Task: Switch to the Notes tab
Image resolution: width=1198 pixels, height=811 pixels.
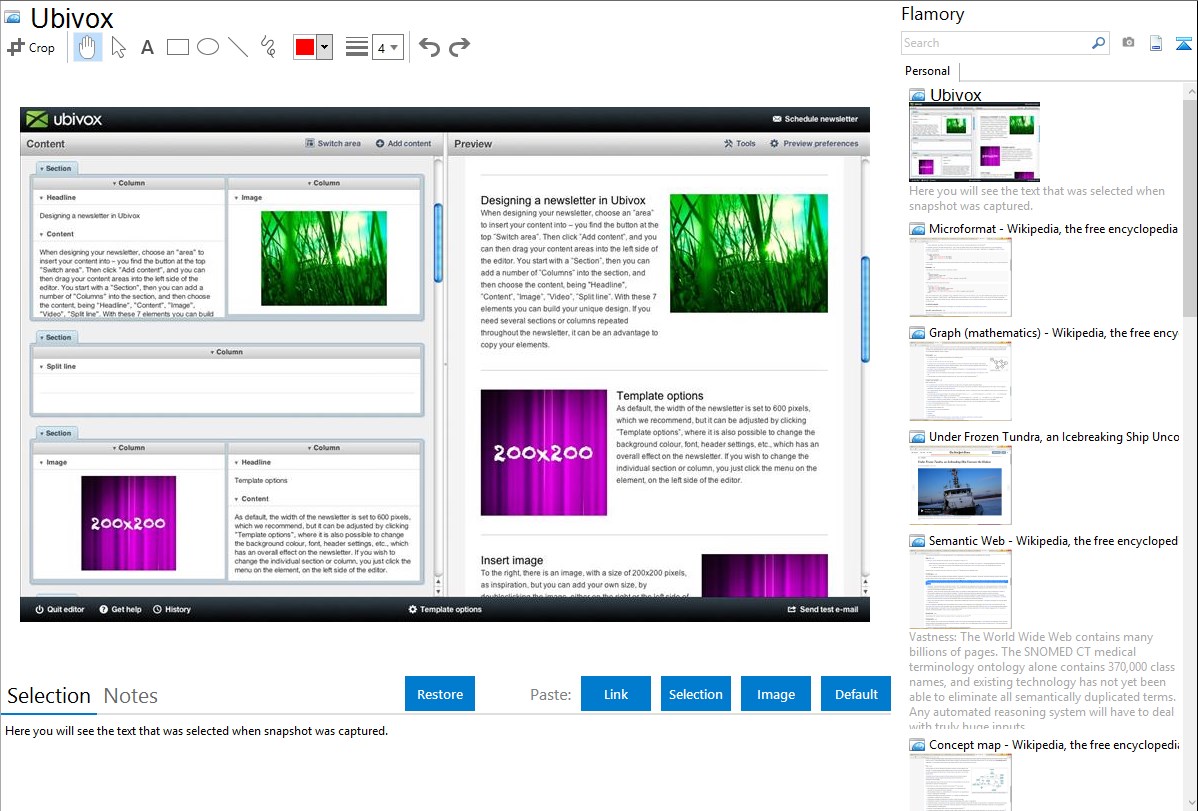Action: 131,696
